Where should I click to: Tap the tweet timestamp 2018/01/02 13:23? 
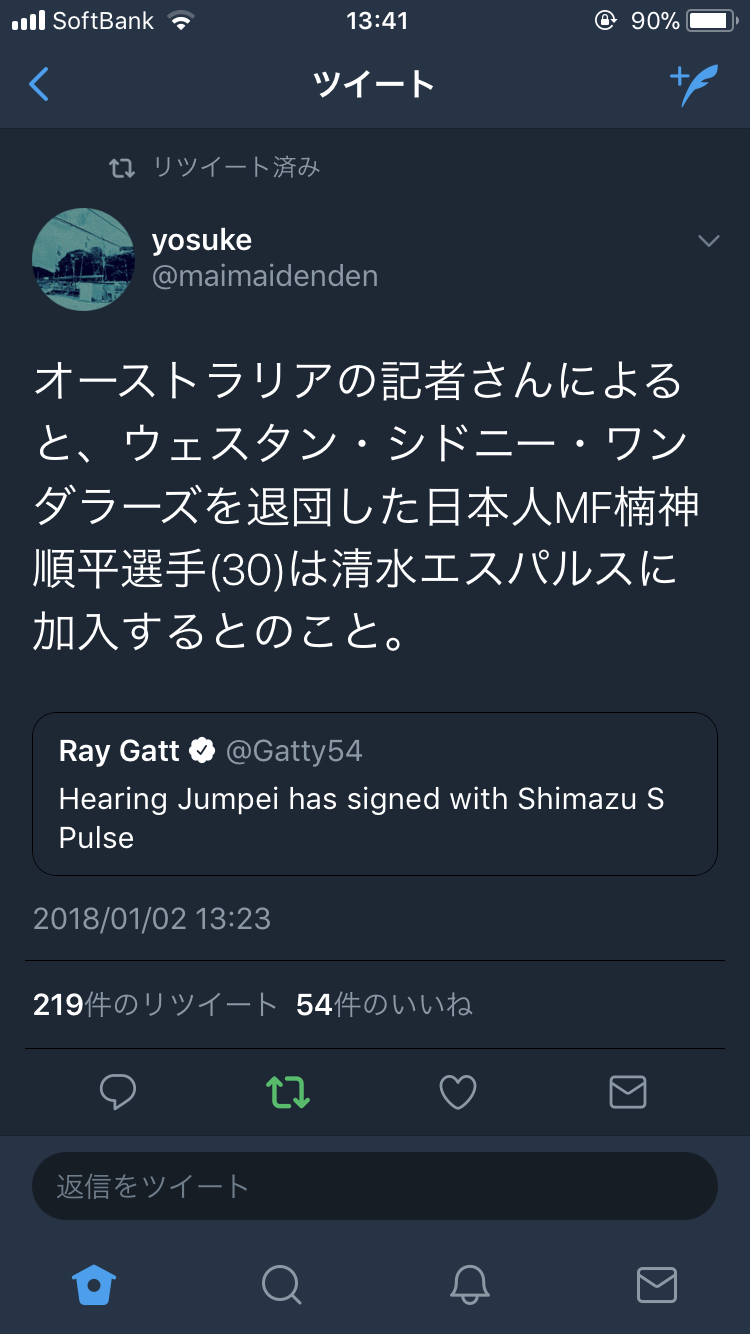tap(152, 919)
